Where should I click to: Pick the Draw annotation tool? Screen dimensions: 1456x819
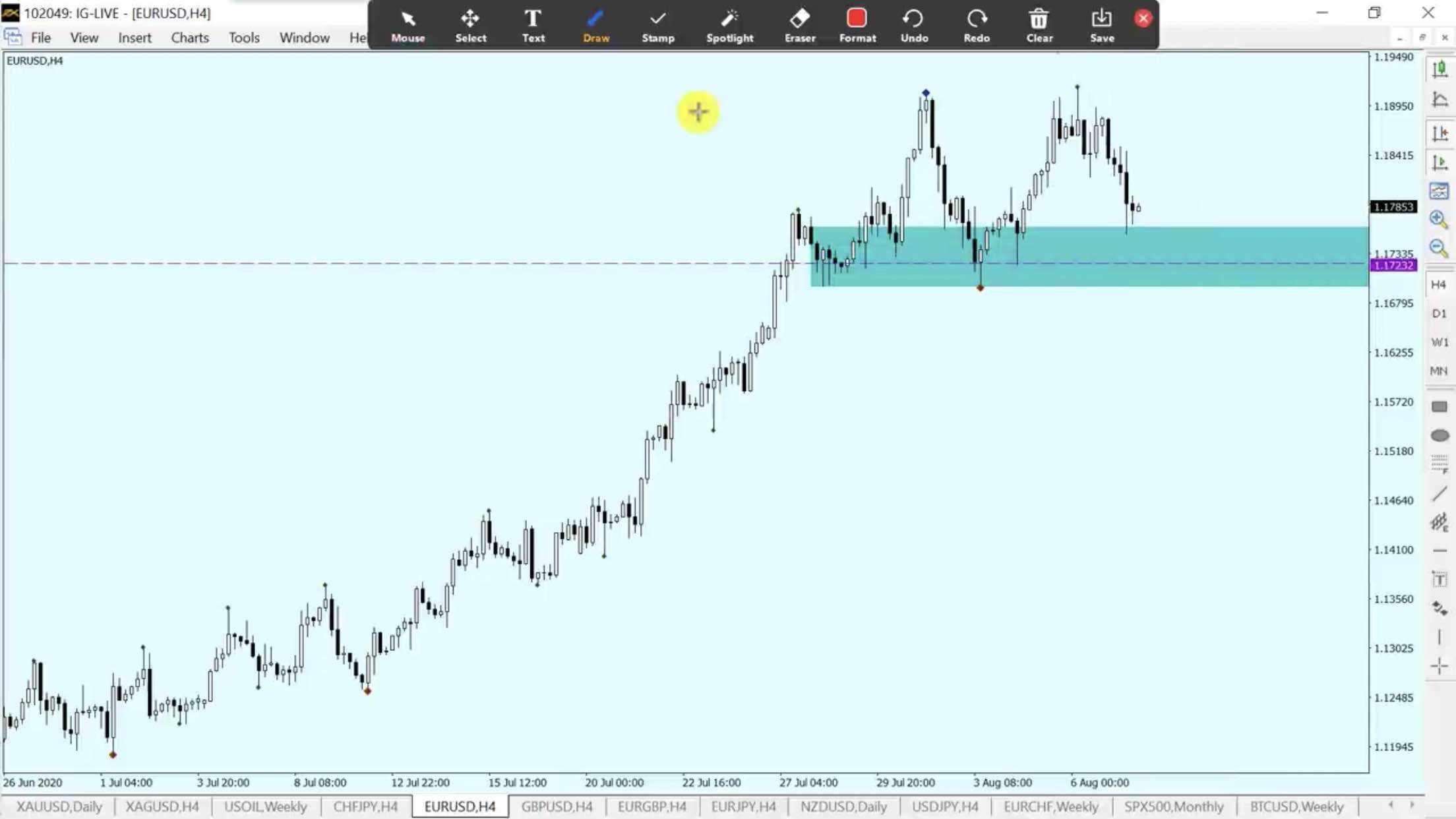click(x=595, y=25)
